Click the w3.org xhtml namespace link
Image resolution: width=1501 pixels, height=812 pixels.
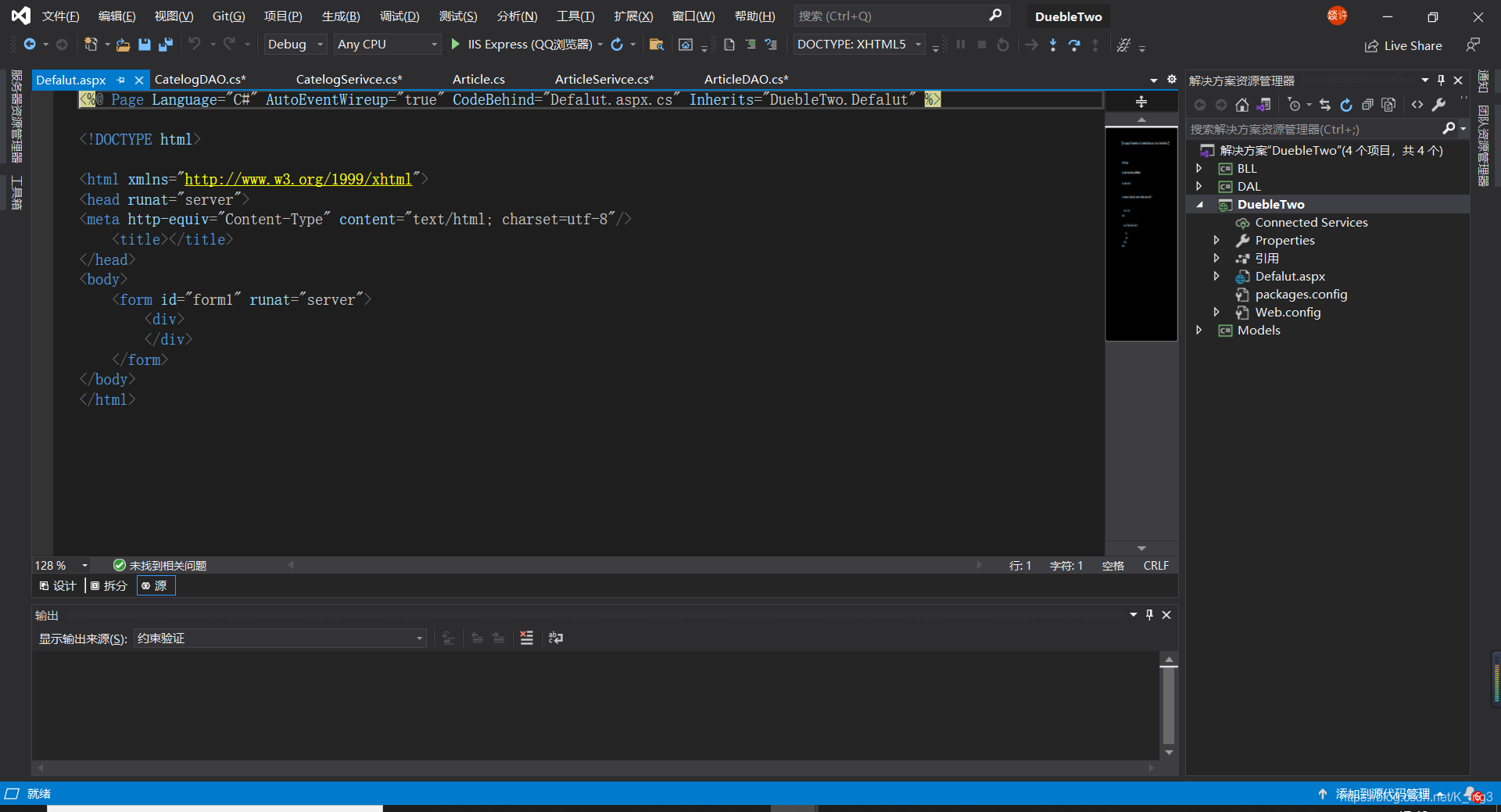point(298,179)
